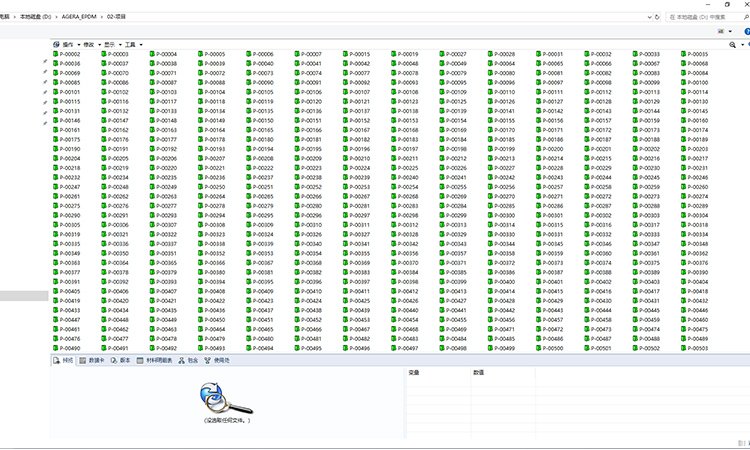Viewport: 750px width, 450px height.
Task: Click the search box for 本地磁盘 (D:)
Action: [700, 17]
